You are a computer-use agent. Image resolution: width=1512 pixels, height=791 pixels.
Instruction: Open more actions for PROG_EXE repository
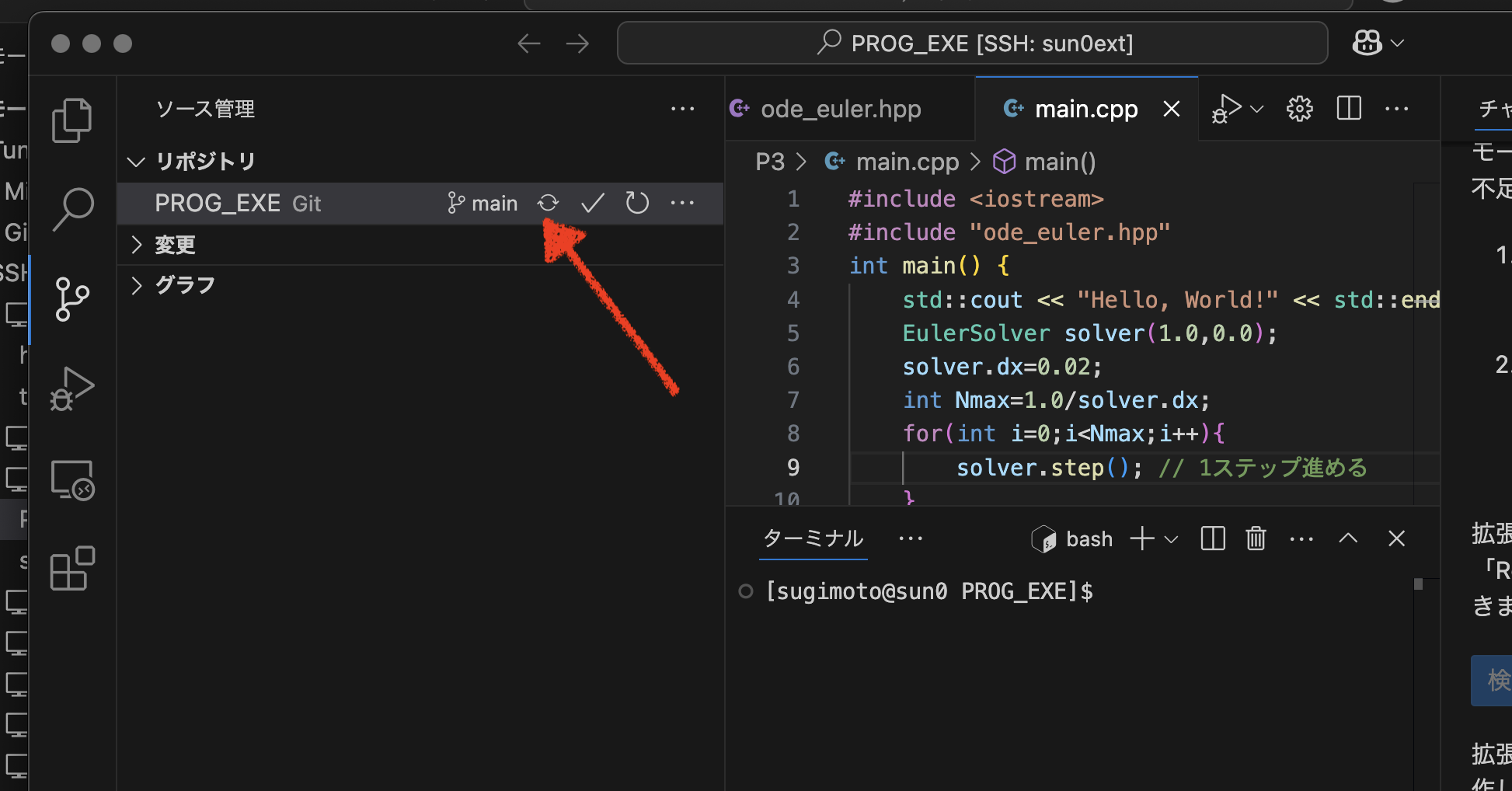pos(682,204)
